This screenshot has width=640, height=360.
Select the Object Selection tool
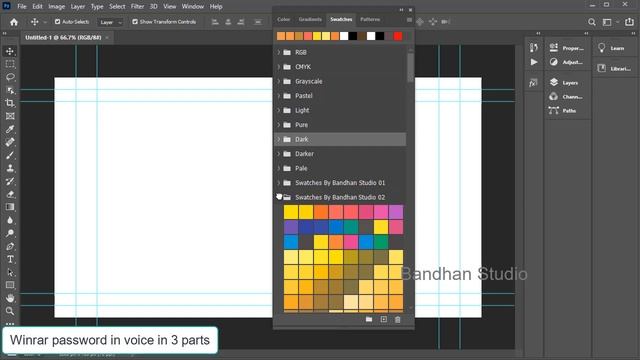coord(10,90)
